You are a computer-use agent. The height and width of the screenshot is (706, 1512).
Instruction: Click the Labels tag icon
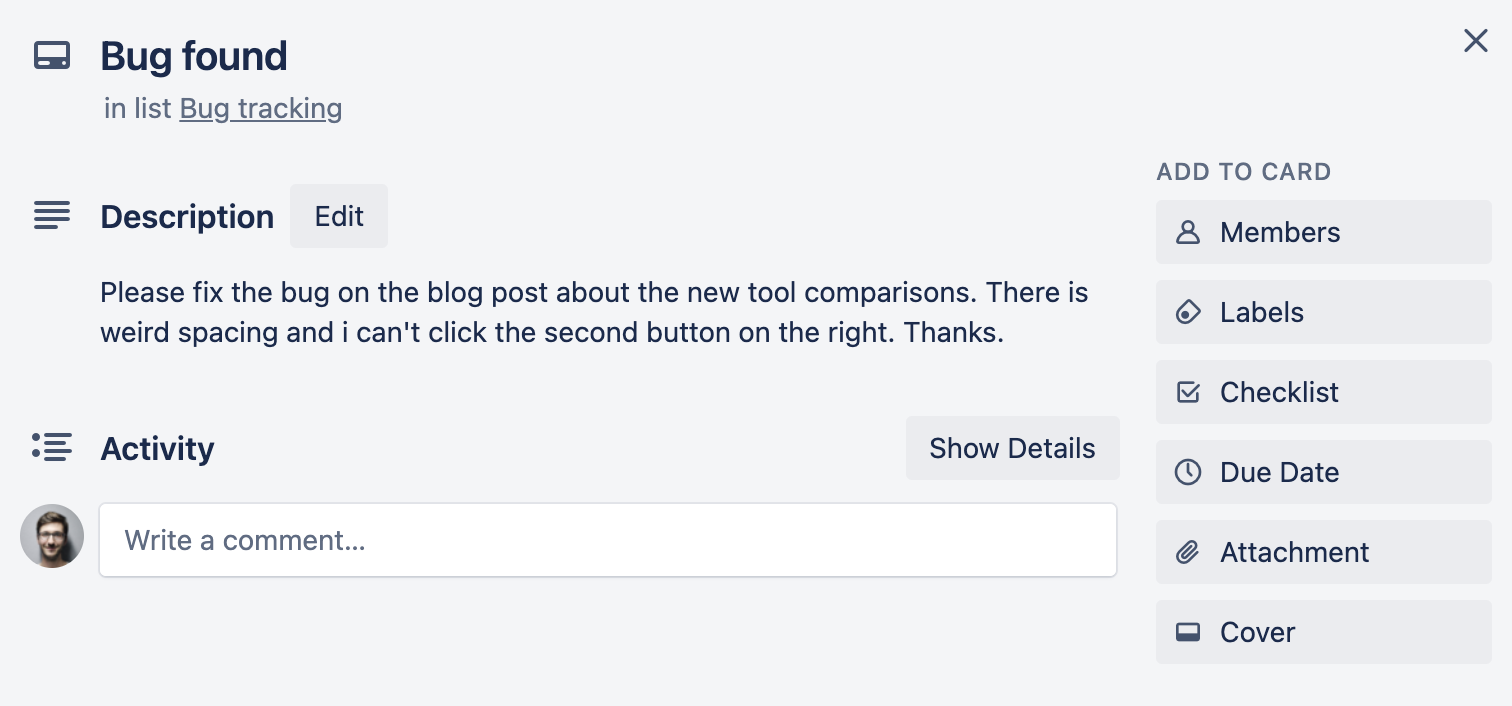(x=1188, y=312)
